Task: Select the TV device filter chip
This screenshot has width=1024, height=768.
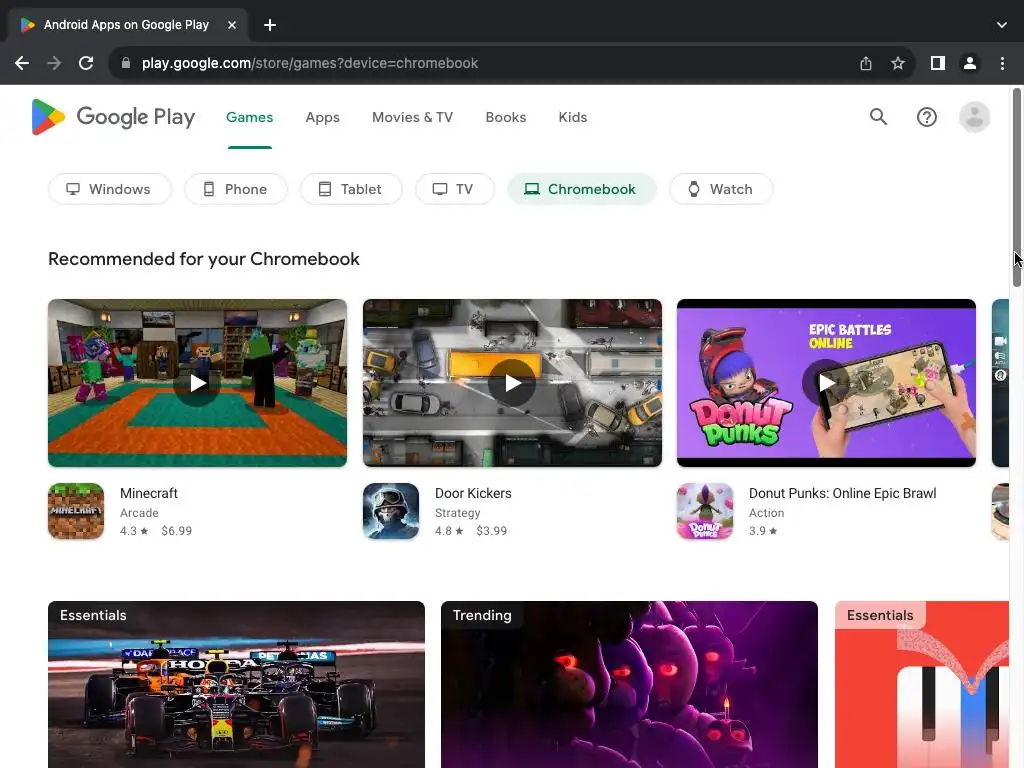Action: [x=455, y=189]
